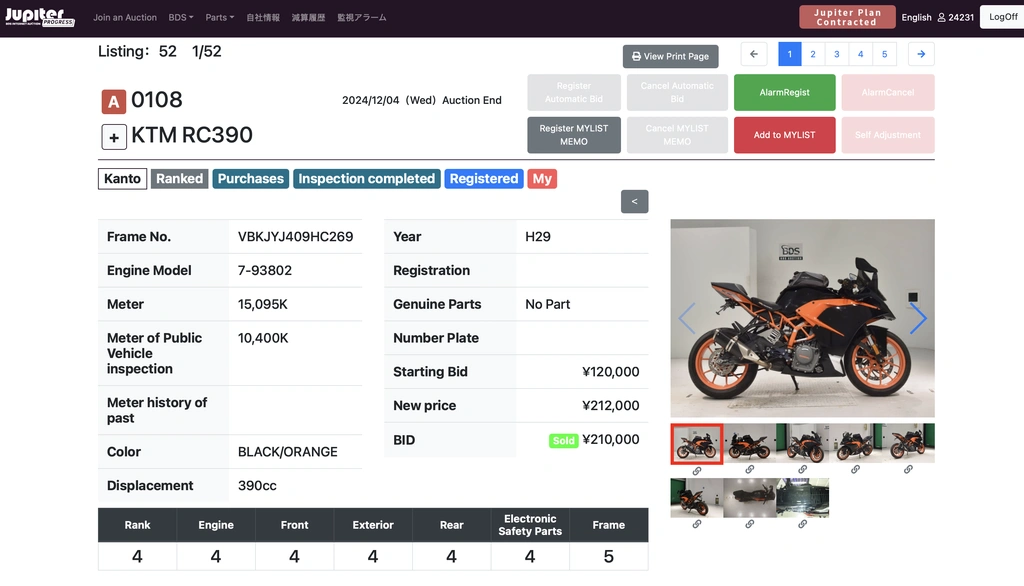Click the Self Adjustment button
This screenshot has width=1024, height=586.
tap(888, 135)
